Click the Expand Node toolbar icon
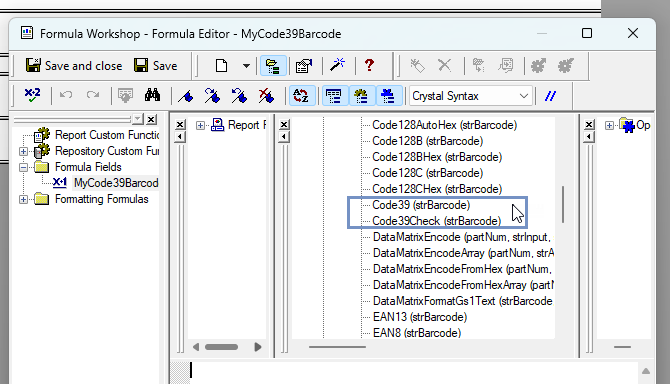The image size is (670, 384). pos(479,65)
